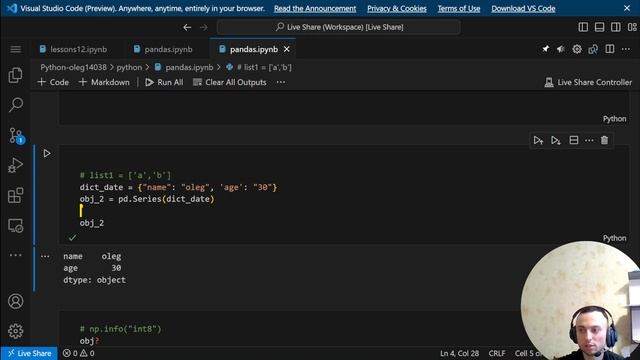The image size is (640, 360).
Task: Click the megaphone icon in editor actions
Action: (561, 49)
